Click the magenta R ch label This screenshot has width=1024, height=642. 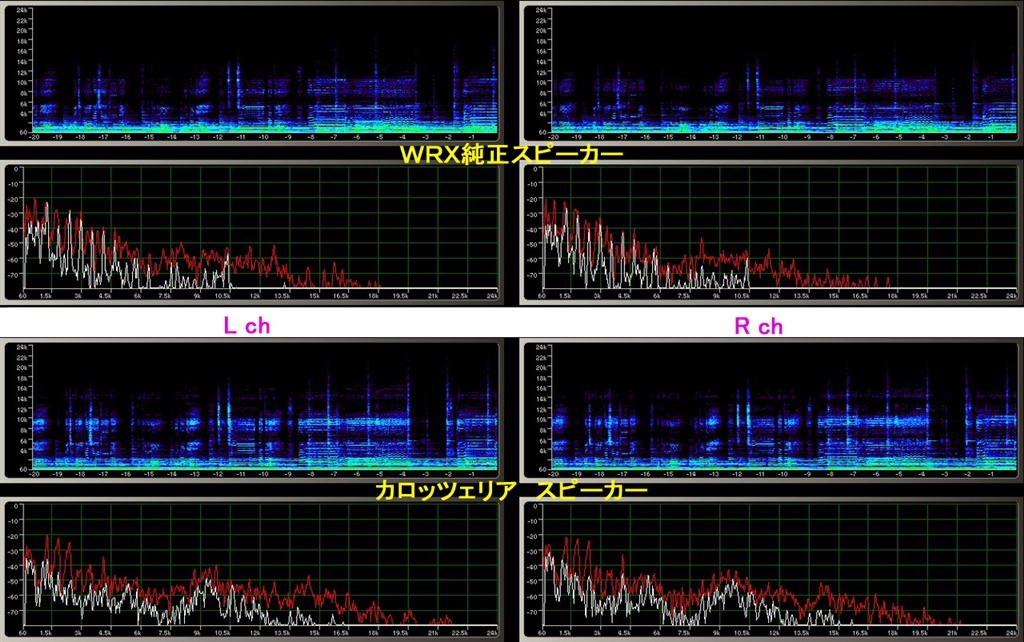click(758, 326)
